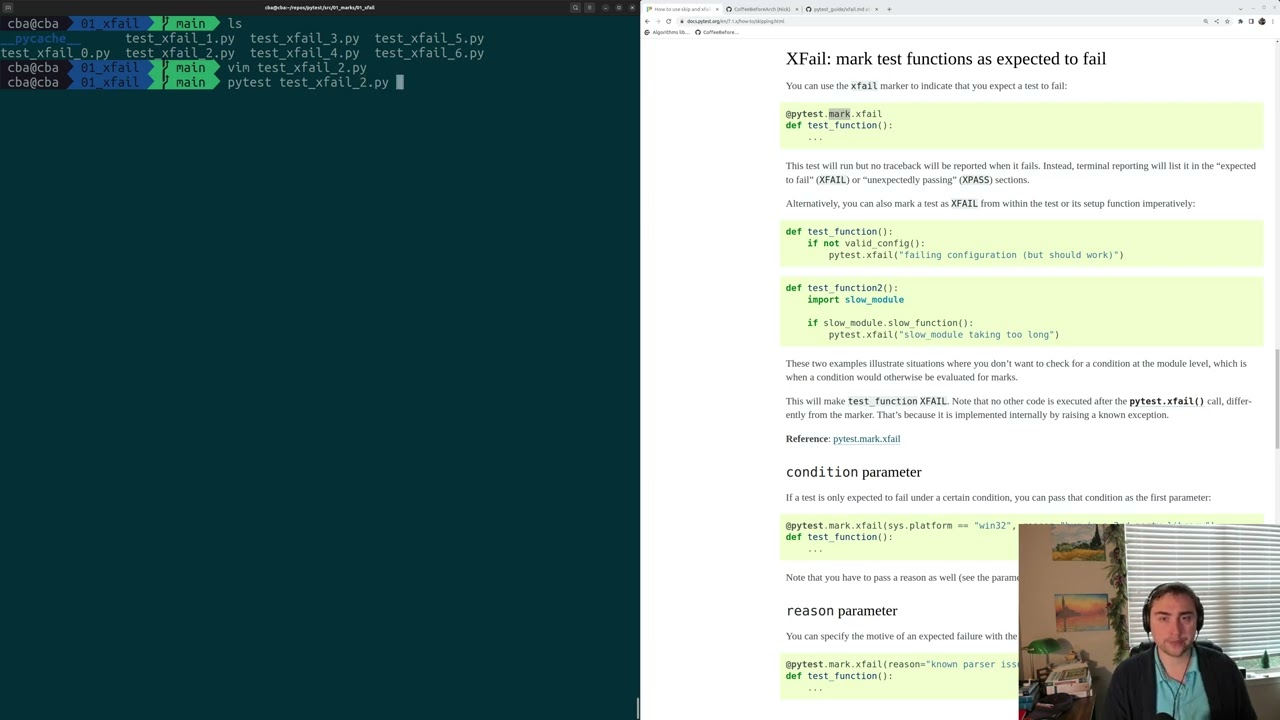Click the 'pytest test_xfail_2.py' command line
1280x720 pixels.
coord(308,83)
